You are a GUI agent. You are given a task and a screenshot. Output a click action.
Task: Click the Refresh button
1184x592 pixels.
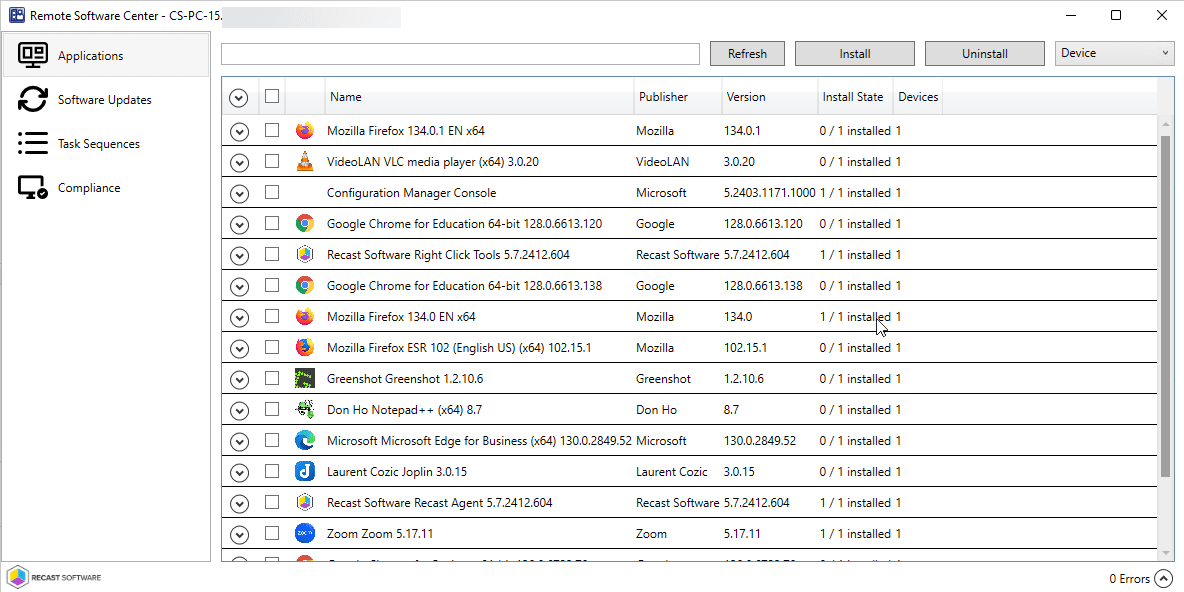click(x=748, y=54)
